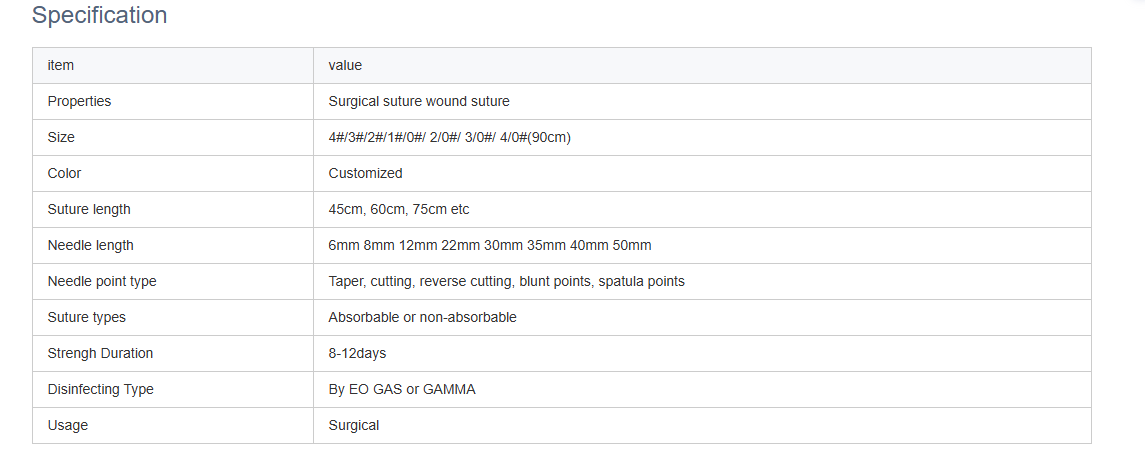1145x467 pixels.
Task: Click the needle length millimeter values
Action: (x=489, y=245)
